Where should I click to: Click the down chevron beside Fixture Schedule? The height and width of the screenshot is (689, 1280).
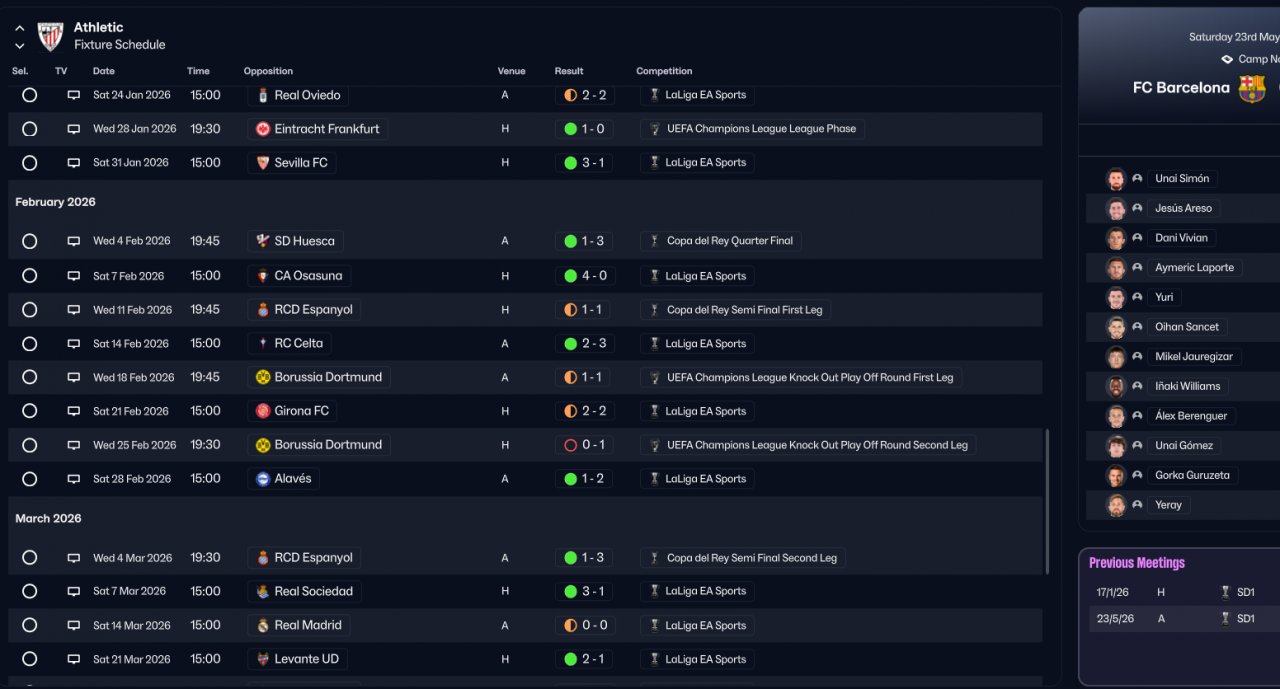pyautogui.click(x=20, y=46)
